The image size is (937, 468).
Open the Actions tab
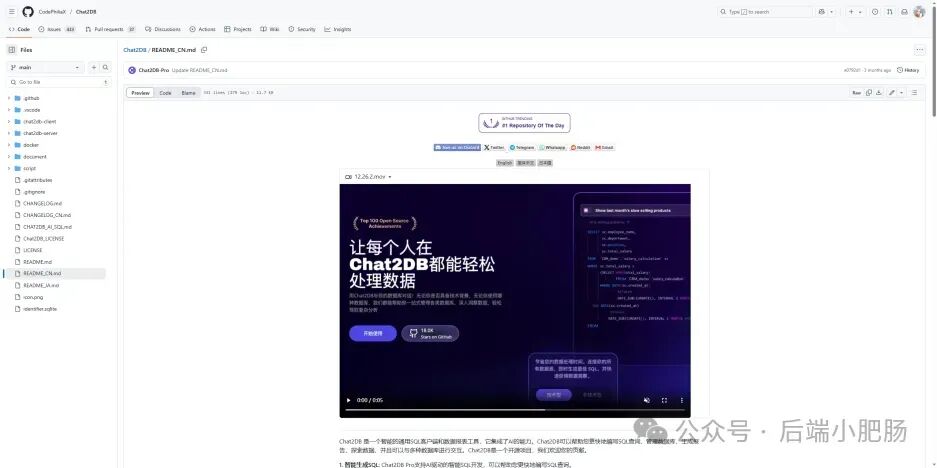[x=203, y=29]
